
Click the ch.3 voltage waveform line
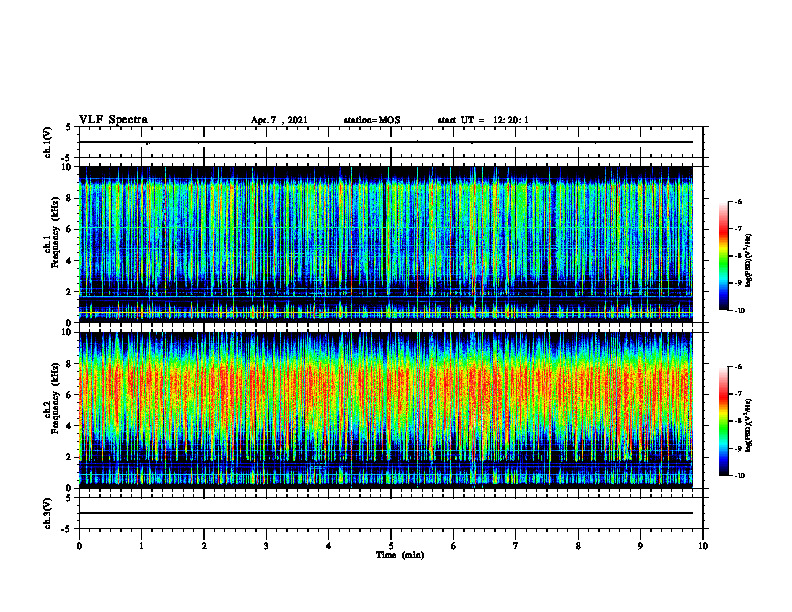point(386,513)
